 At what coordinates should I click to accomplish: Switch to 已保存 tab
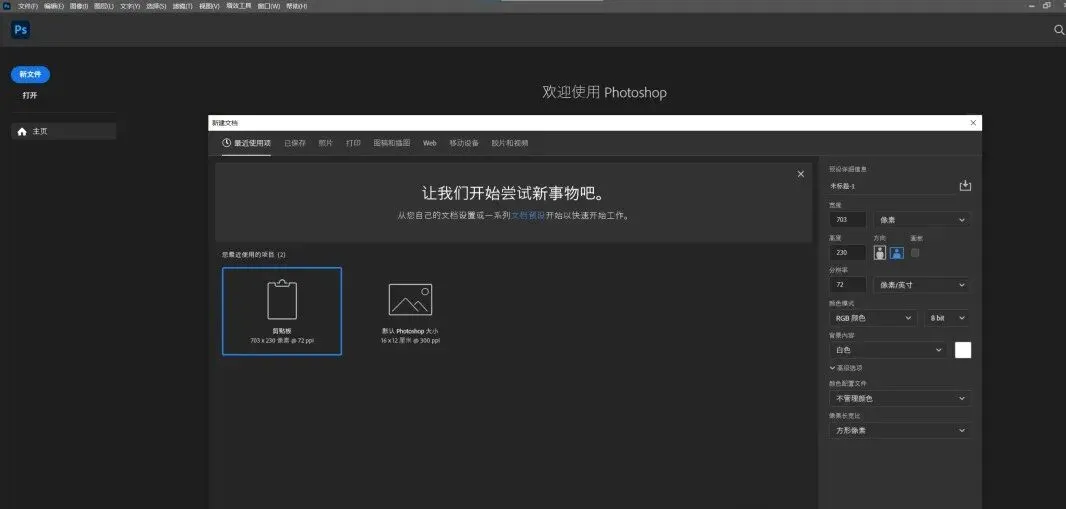coord(294,143)
